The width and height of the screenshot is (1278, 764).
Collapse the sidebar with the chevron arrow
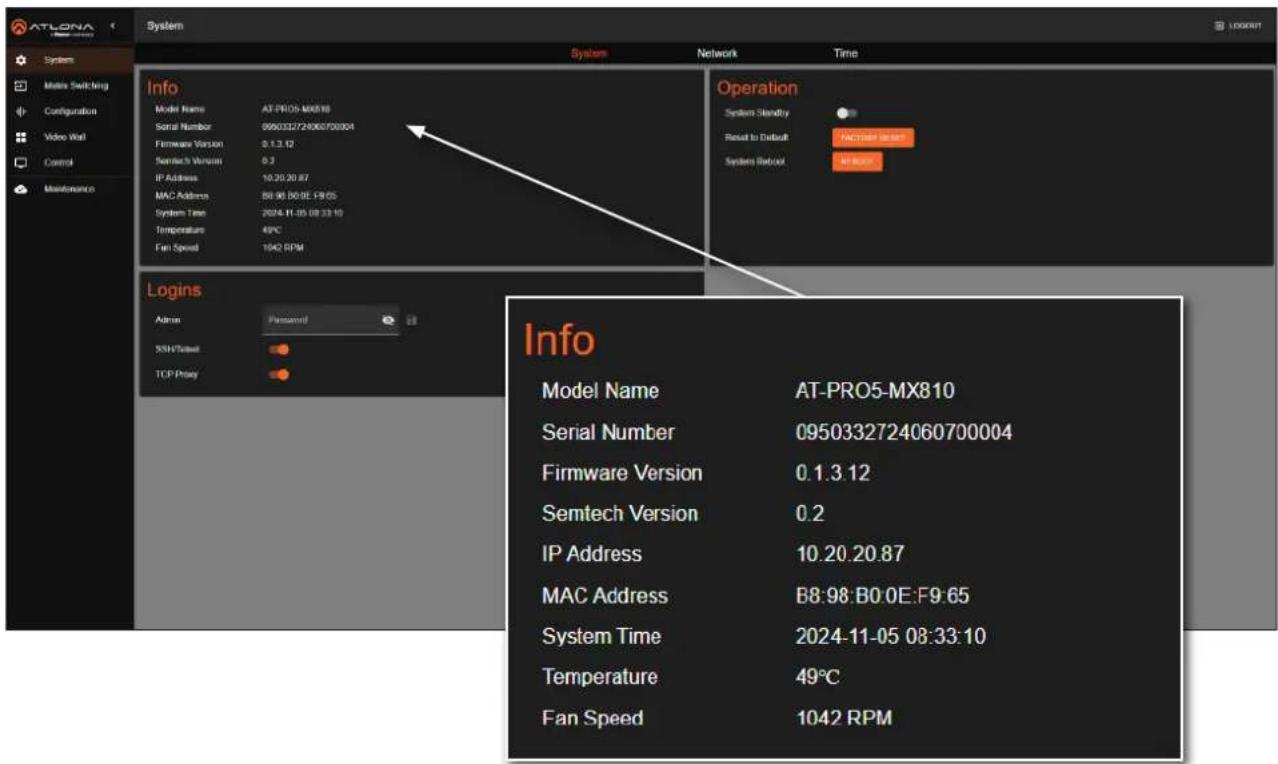point(112,25)
